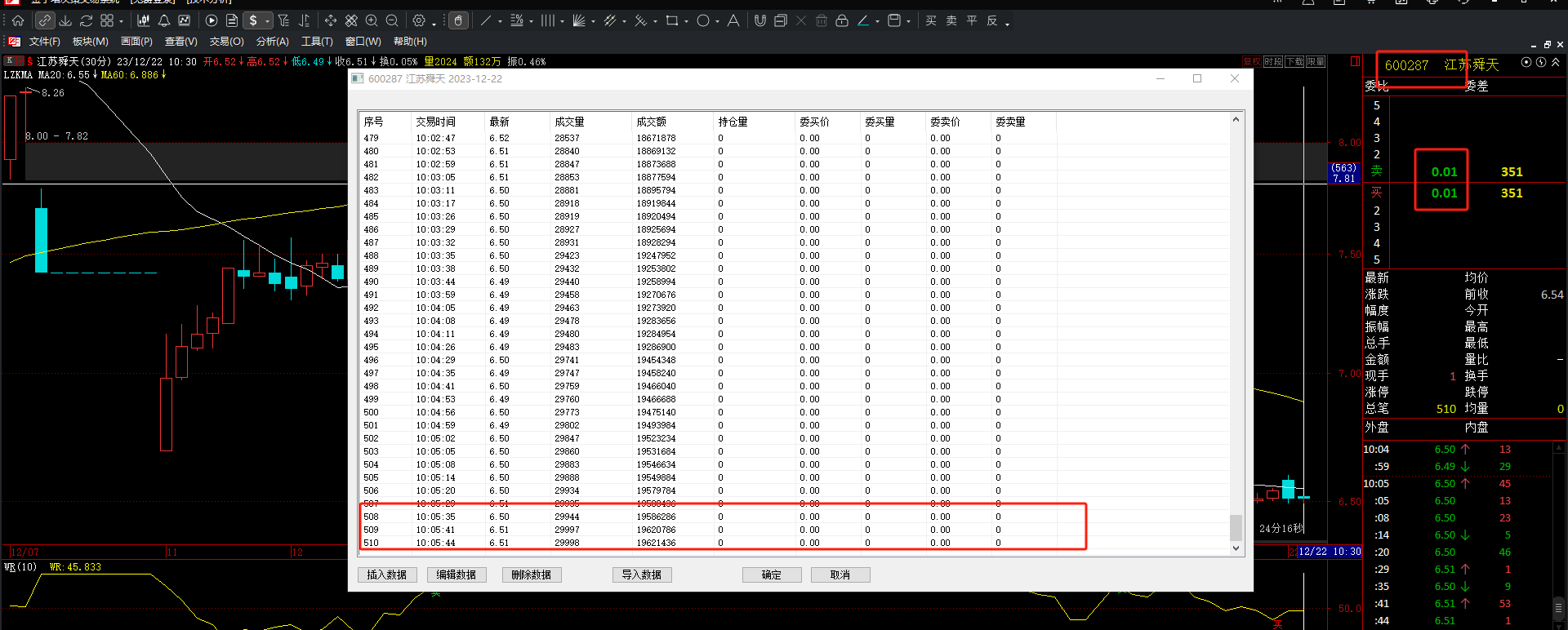Screen dimensions: 1568x630
Task: Open the 文件(F) menu
Action: 45,42
